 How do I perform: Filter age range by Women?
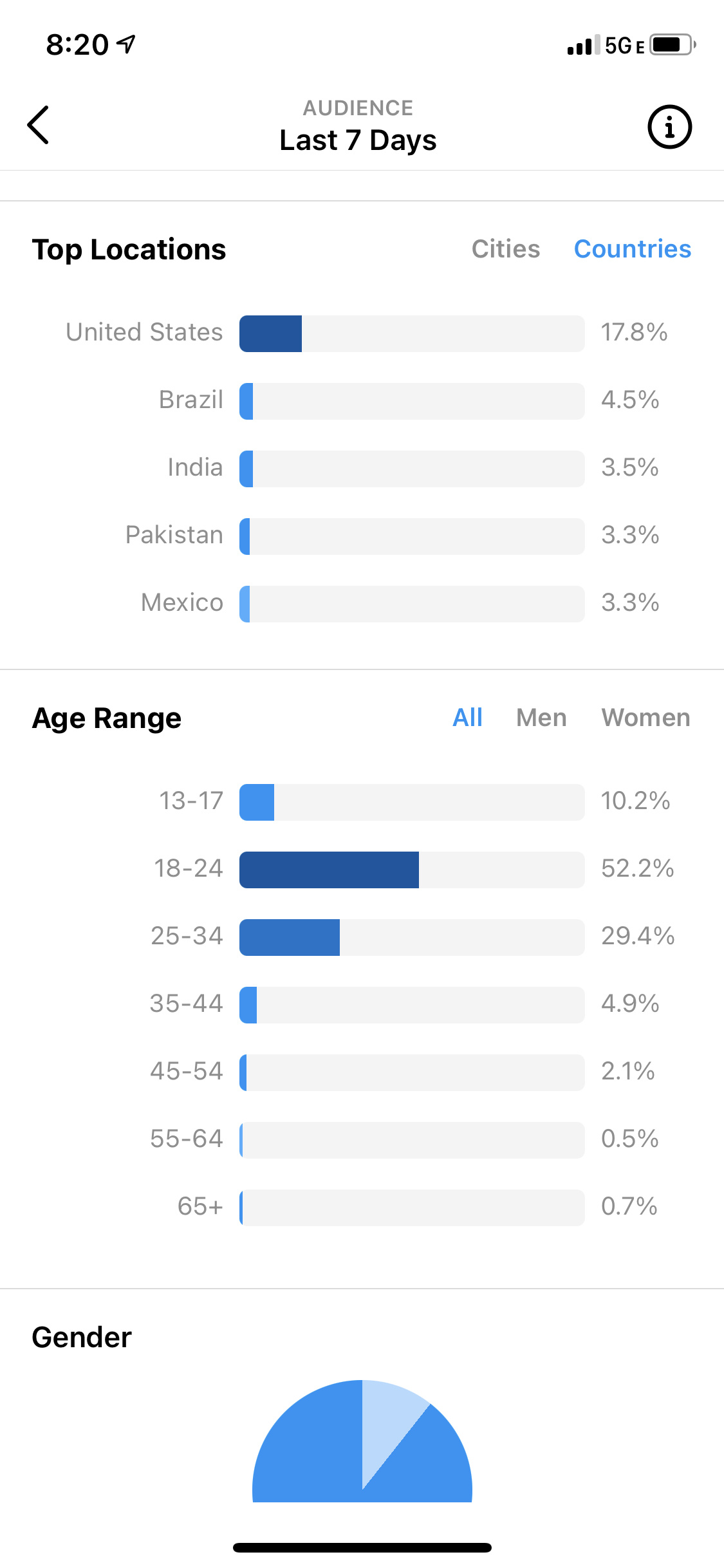coord(646,718)
